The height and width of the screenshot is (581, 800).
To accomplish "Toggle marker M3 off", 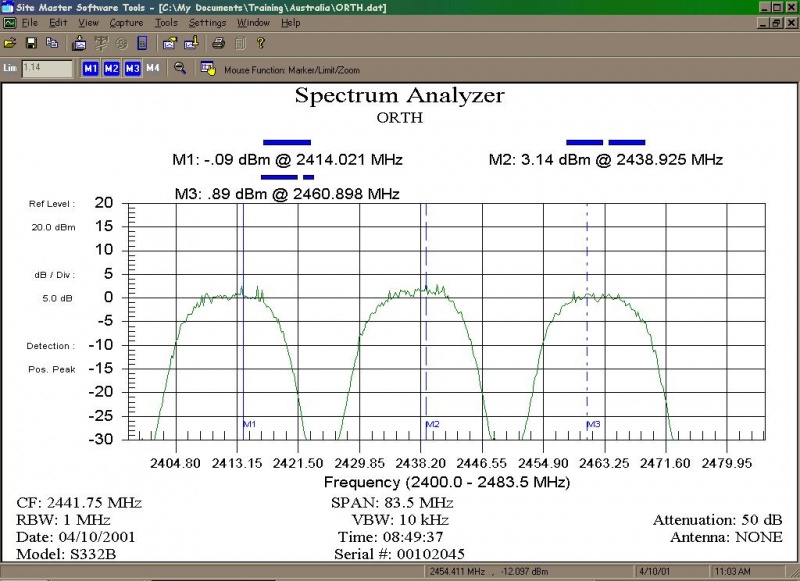I will click(131, 68).
